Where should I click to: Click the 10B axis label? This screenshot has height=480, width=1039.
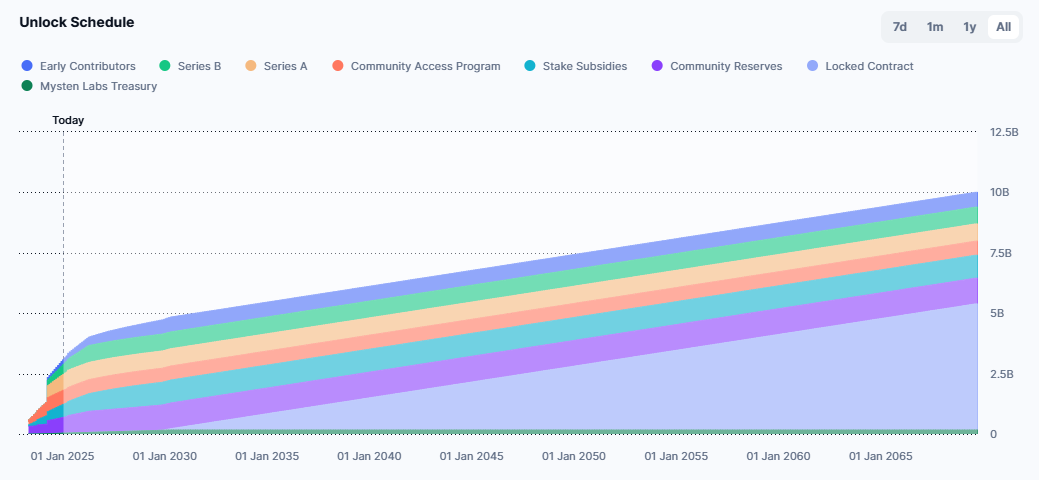click(999, 193)
